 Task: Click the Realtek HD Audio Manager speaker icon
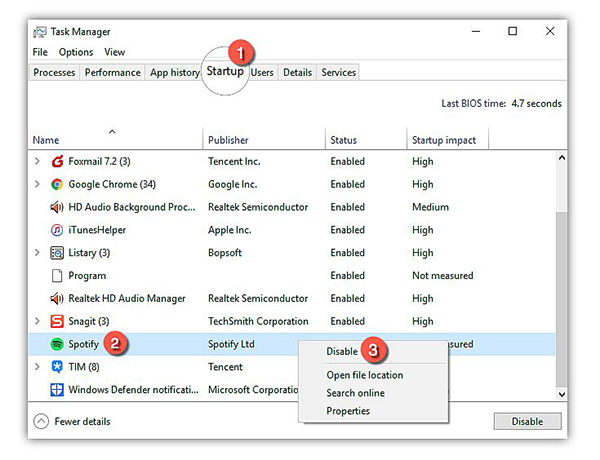[57, 298]
